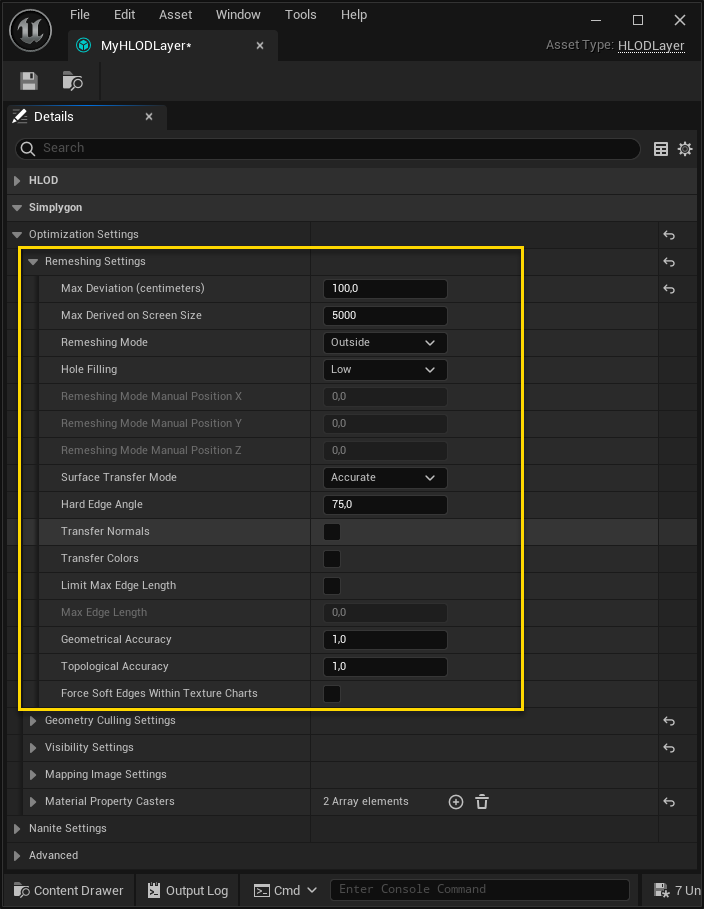The height and width of the screenshot is (909, 704).
Task: Expand Geometry Culling Settings
Action: pyautogui.click(x=33, y=720)
